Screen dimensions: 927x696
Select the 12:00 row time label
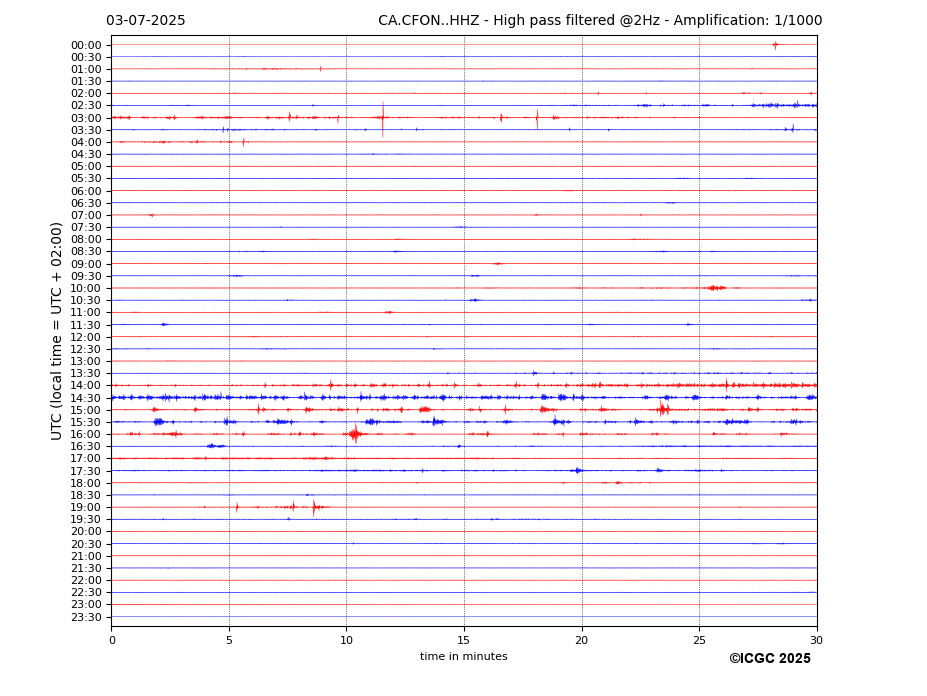click(x=86, y=337)
